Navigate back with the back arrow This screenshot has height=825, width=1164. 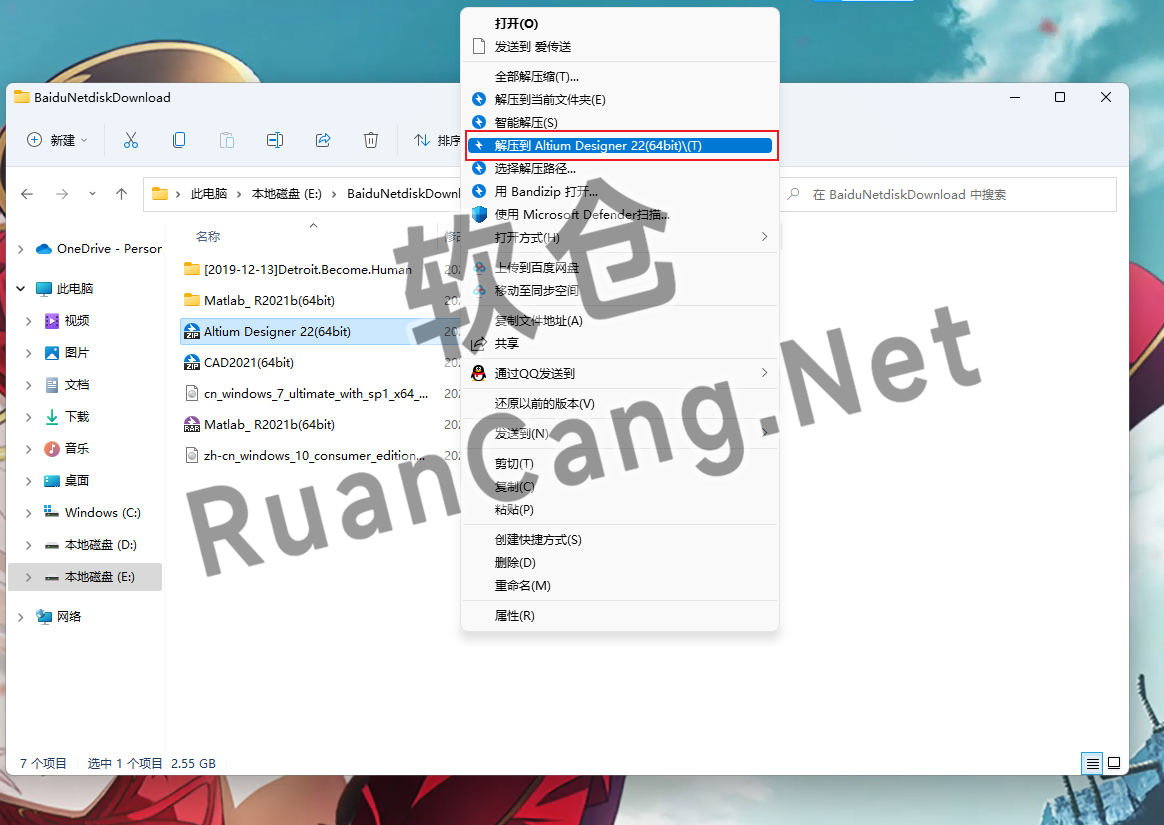tap(27, 194)
